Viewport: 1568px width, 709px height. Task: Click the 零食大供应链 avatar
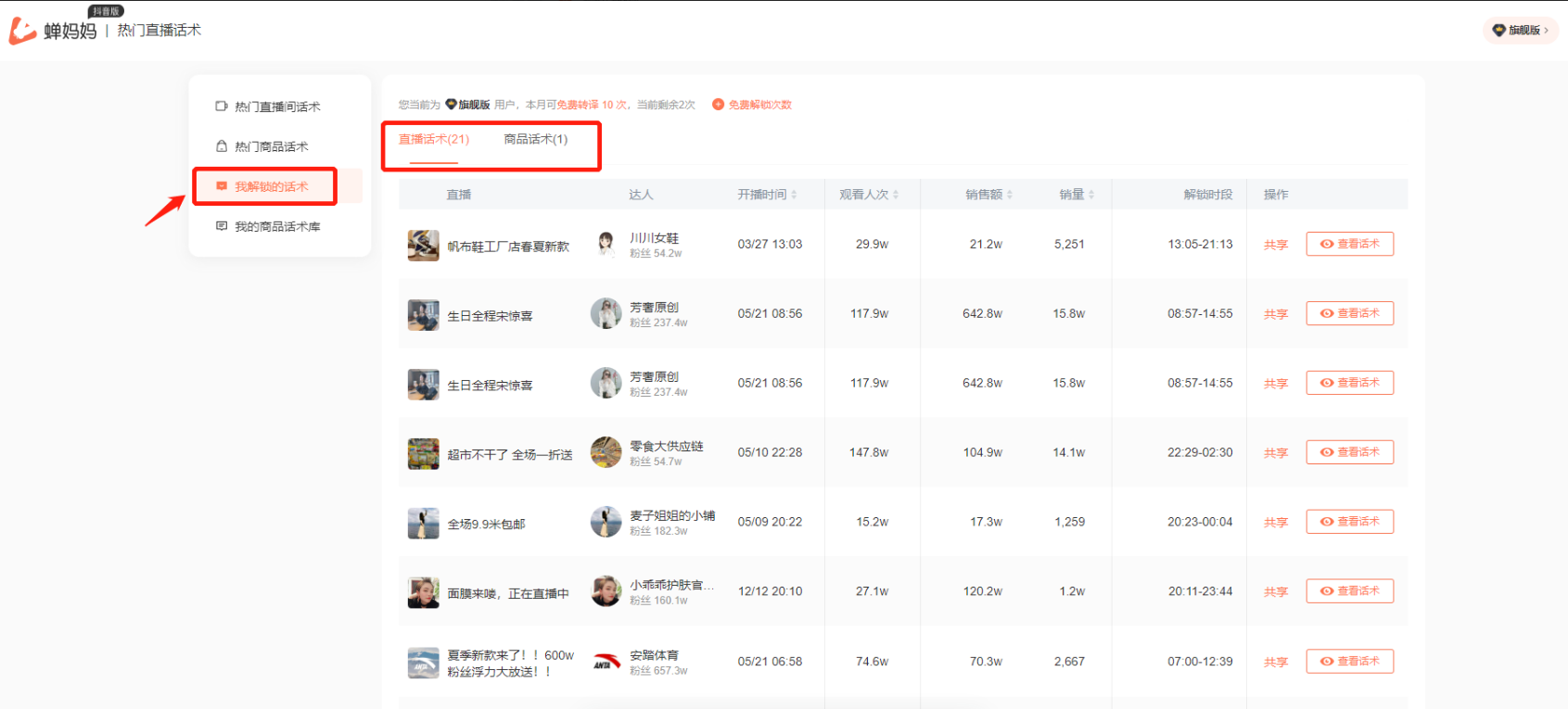[606, 452]
